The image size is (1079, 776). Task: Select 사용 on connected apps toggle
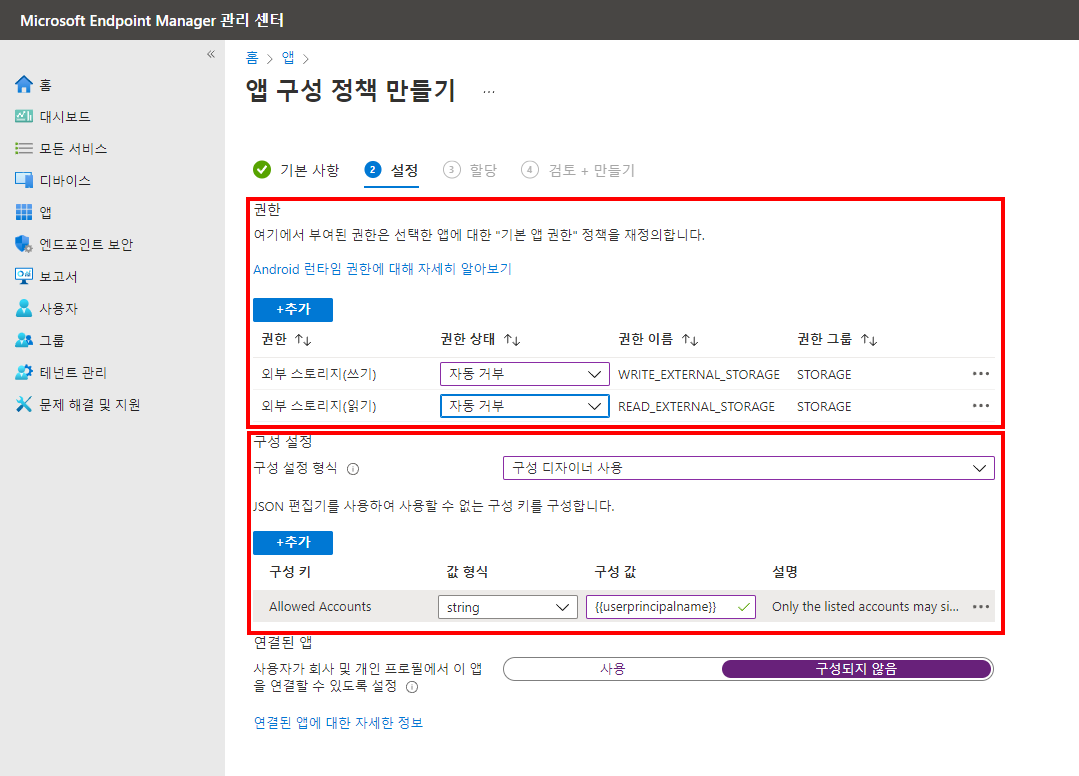tap(612, 669)
